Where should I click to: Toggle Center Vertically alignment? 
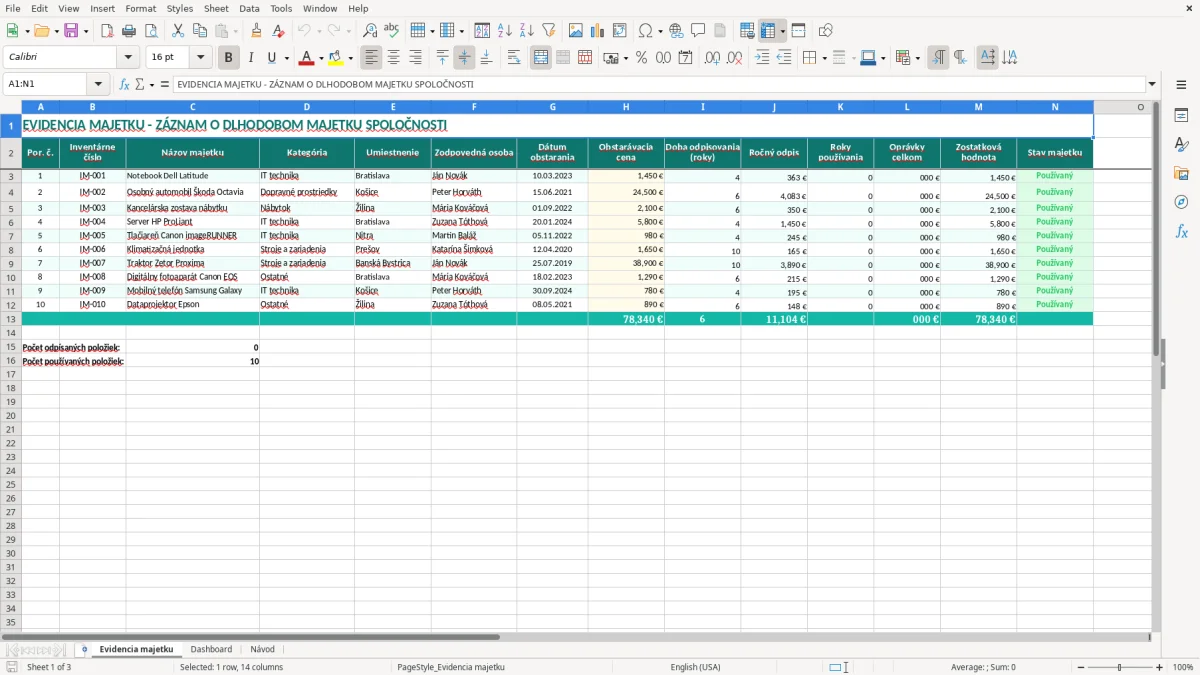coord(464,58)
